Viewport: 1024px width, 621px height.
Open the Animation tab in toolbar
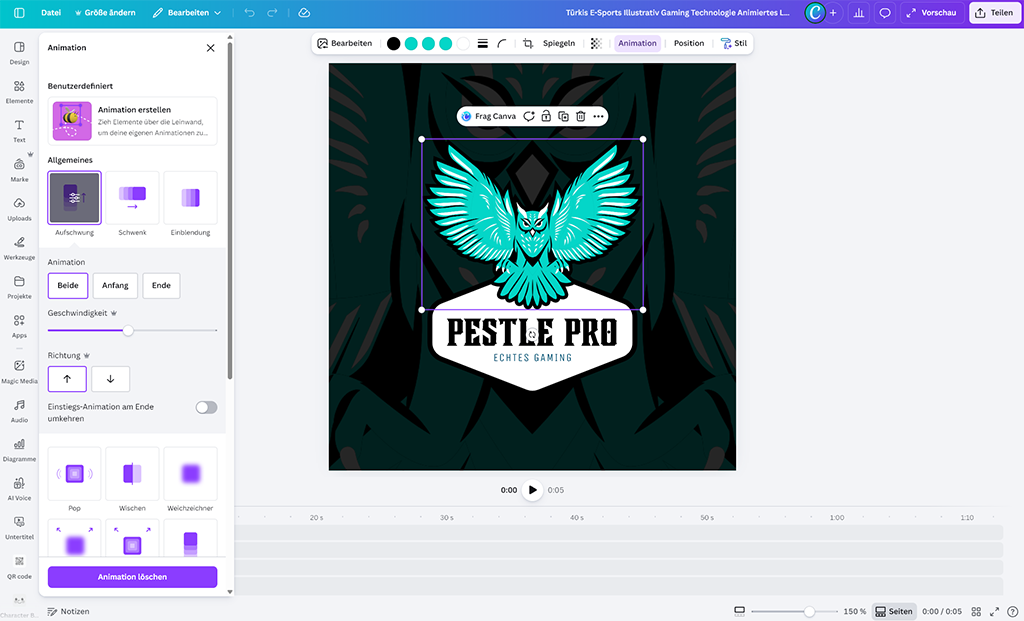click(x=637, y=43)
